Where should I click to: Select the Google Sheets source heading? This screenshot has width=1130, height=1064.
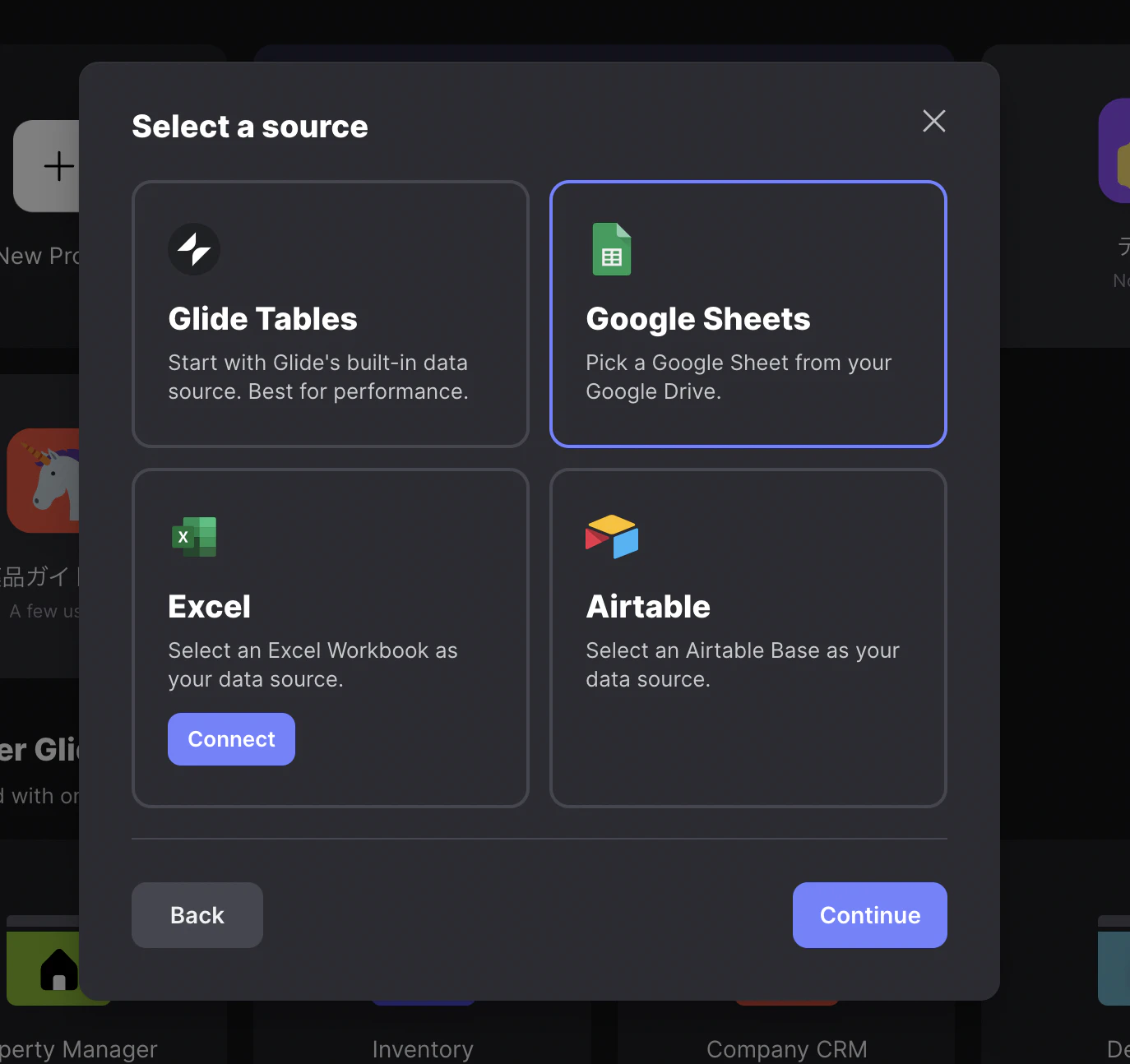point(698,319)
